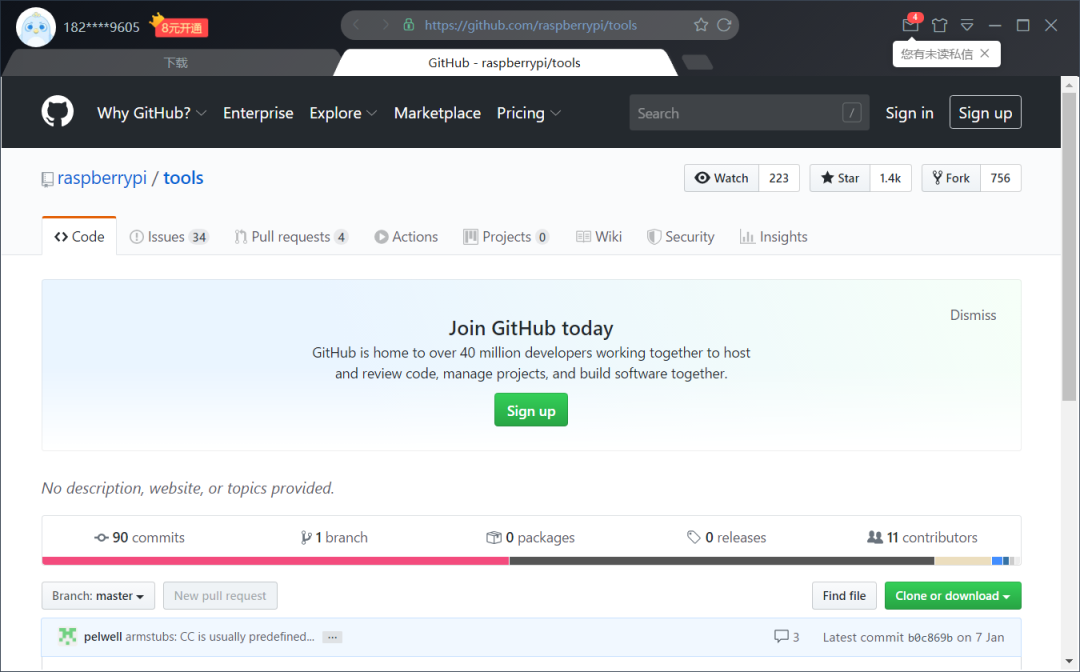Switch to Issues tab
The width and height of the screenshot is (1080, 672).
[169, 237]
